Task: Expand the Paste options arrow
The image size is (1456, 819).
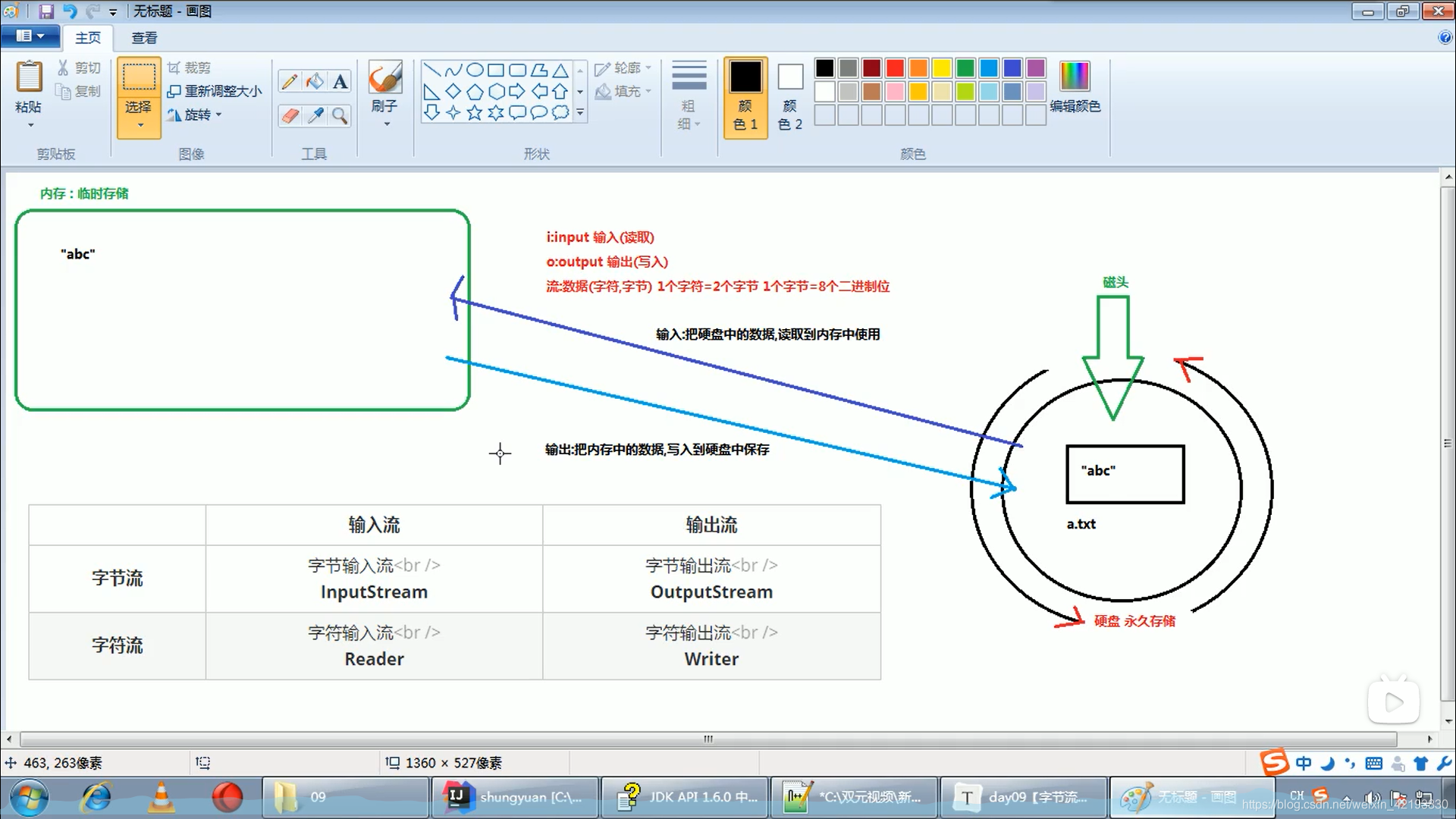Action: [x=30, y=124]
